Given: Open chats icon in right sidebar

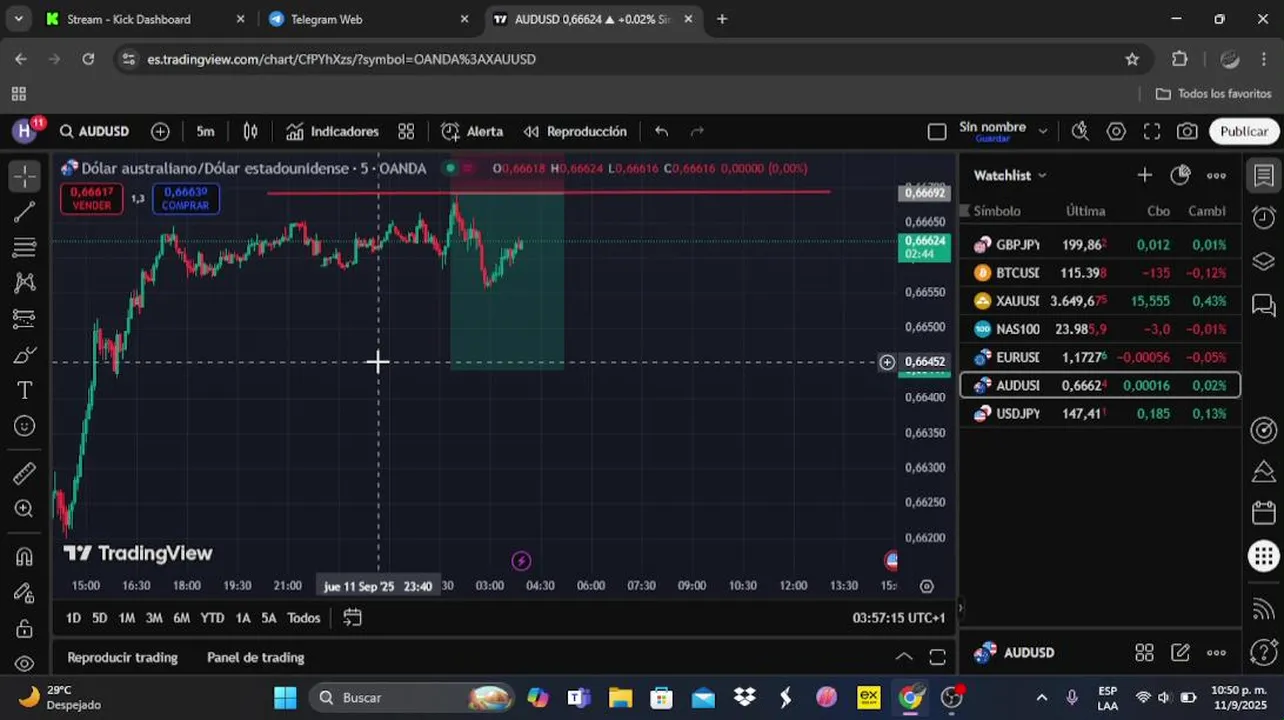Looking at the screenshot, I should click(1264, 305).
